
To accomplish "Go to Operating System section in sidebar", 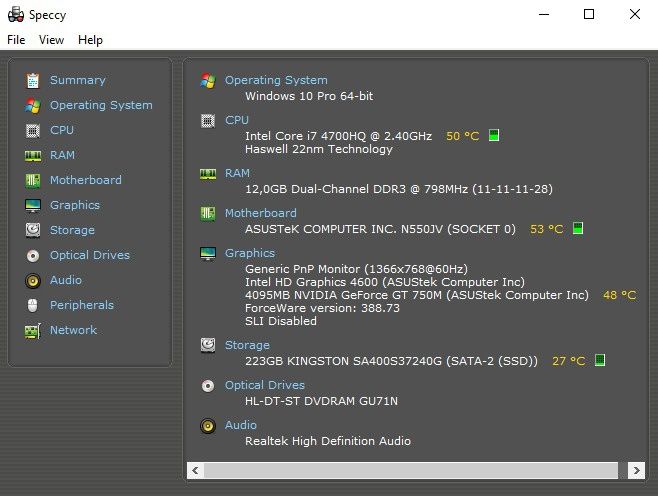I will [x=101, y=105].
